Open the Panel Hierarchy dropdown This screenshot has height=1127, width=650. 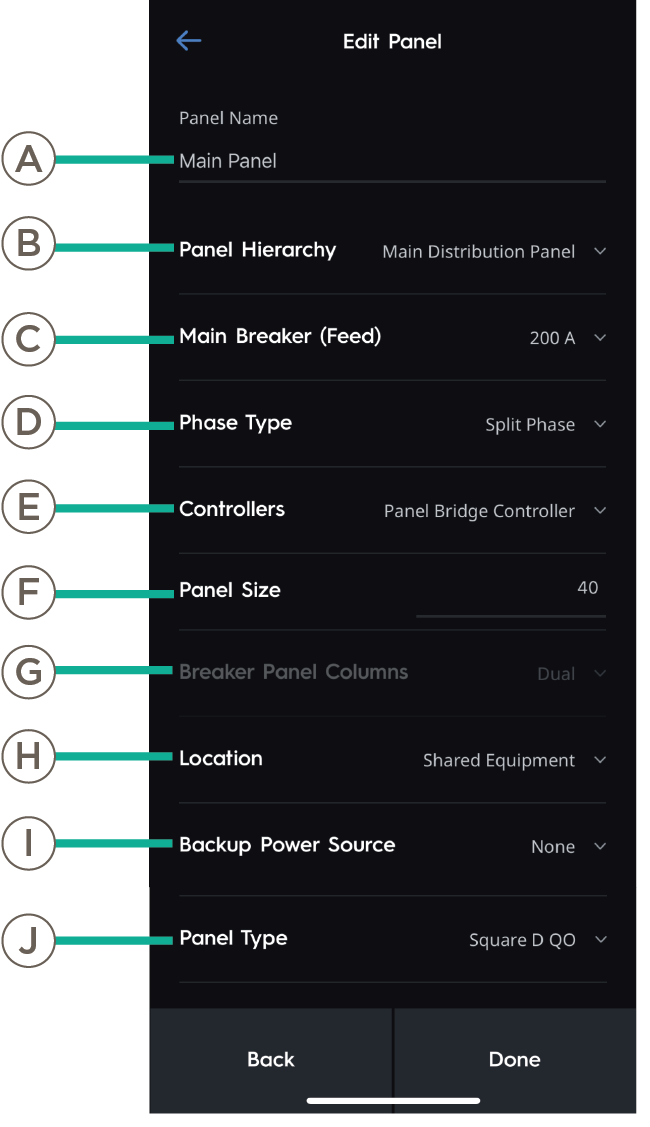click(599, 251)
